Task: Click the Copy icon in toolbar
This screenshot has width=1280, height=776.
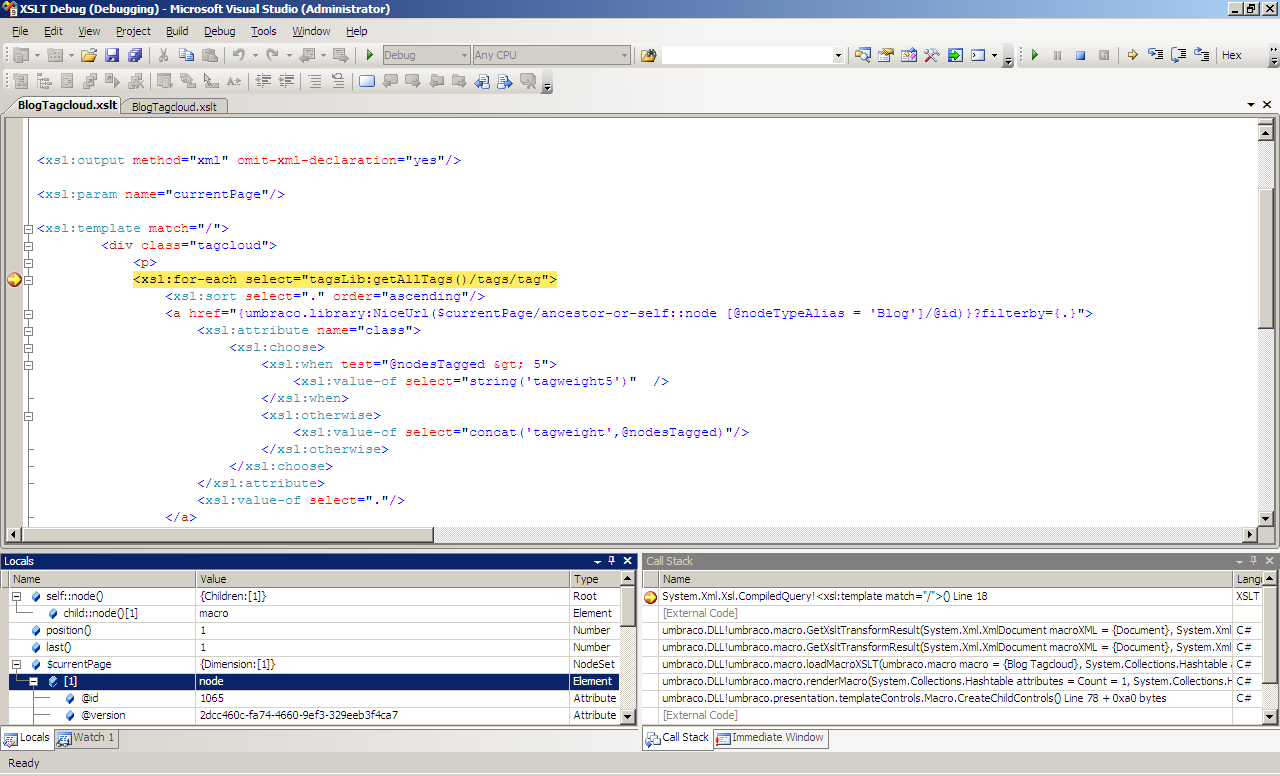Action: pos(186,55)
